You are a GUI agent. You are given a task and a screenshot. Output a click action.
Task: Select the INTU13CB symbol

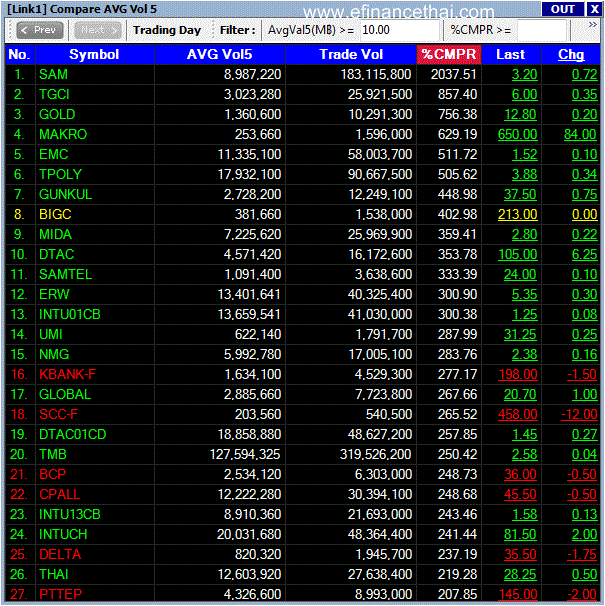point(70,515)
